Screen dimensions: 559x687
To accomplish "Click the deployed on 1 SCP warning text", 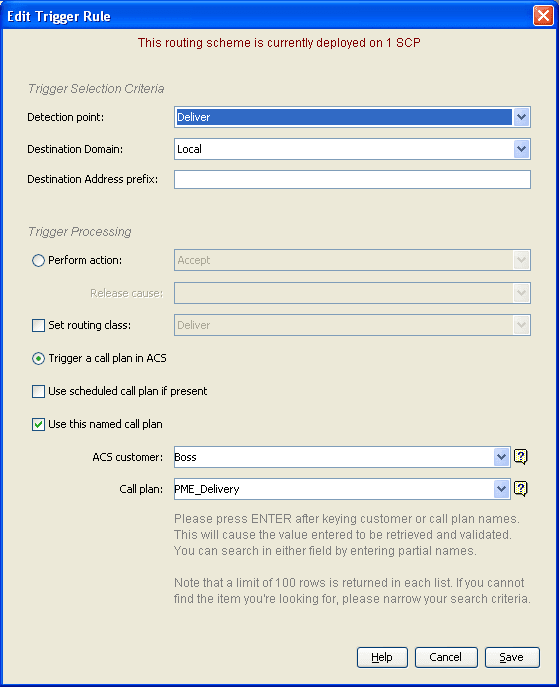I will pyautogui.click(x=279, y=42).
